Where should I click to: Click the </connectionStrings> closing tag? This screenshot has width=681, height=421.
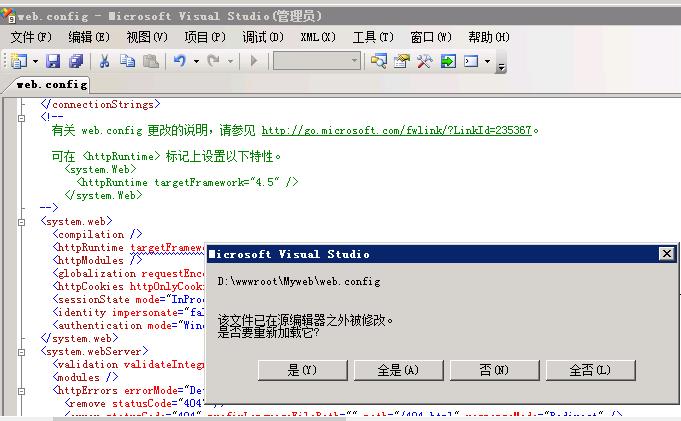click(x=100, y=104)
